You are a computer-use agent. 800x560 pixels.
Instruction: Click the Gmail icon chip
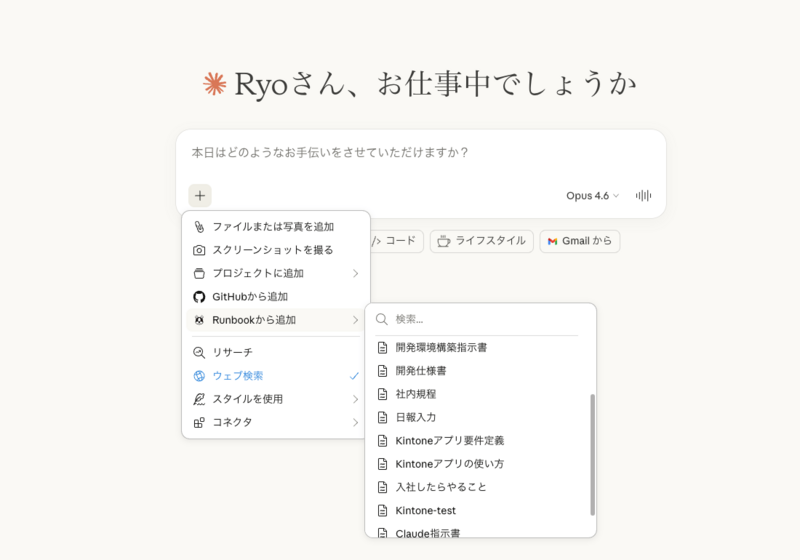point(552,241)
